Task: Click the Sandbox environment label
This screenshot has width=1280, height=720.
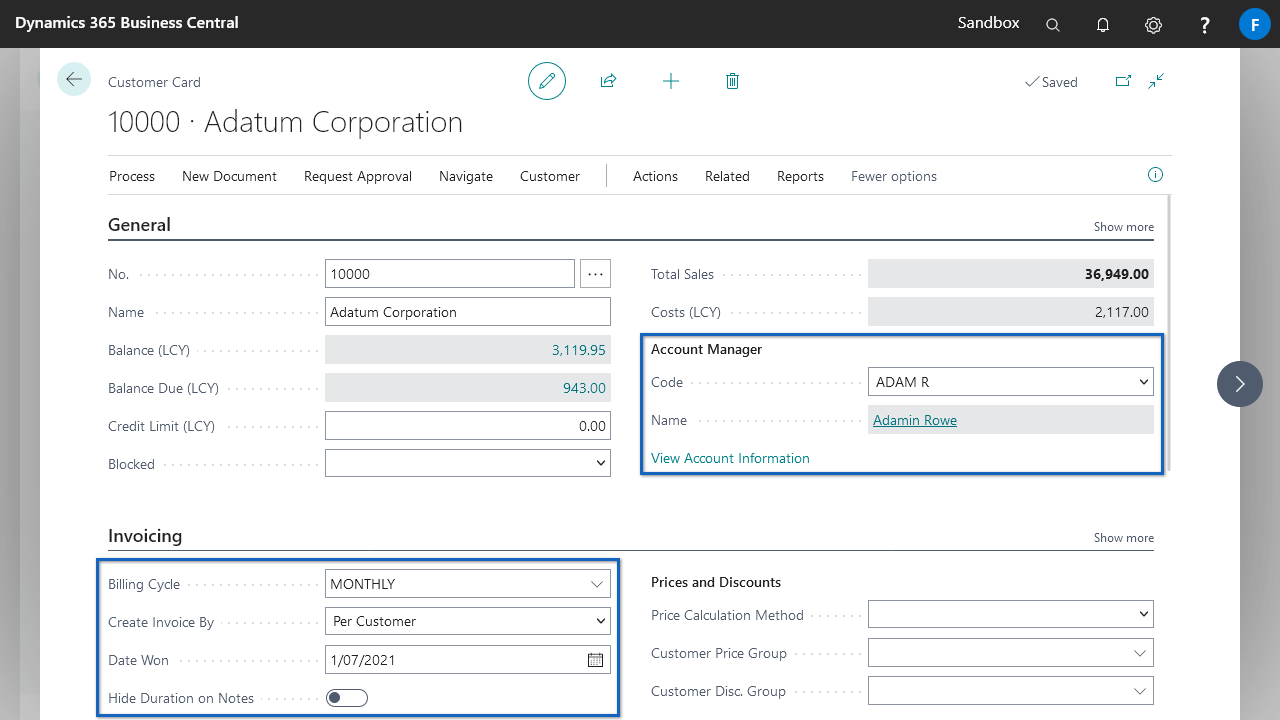Action: [989, 22]
